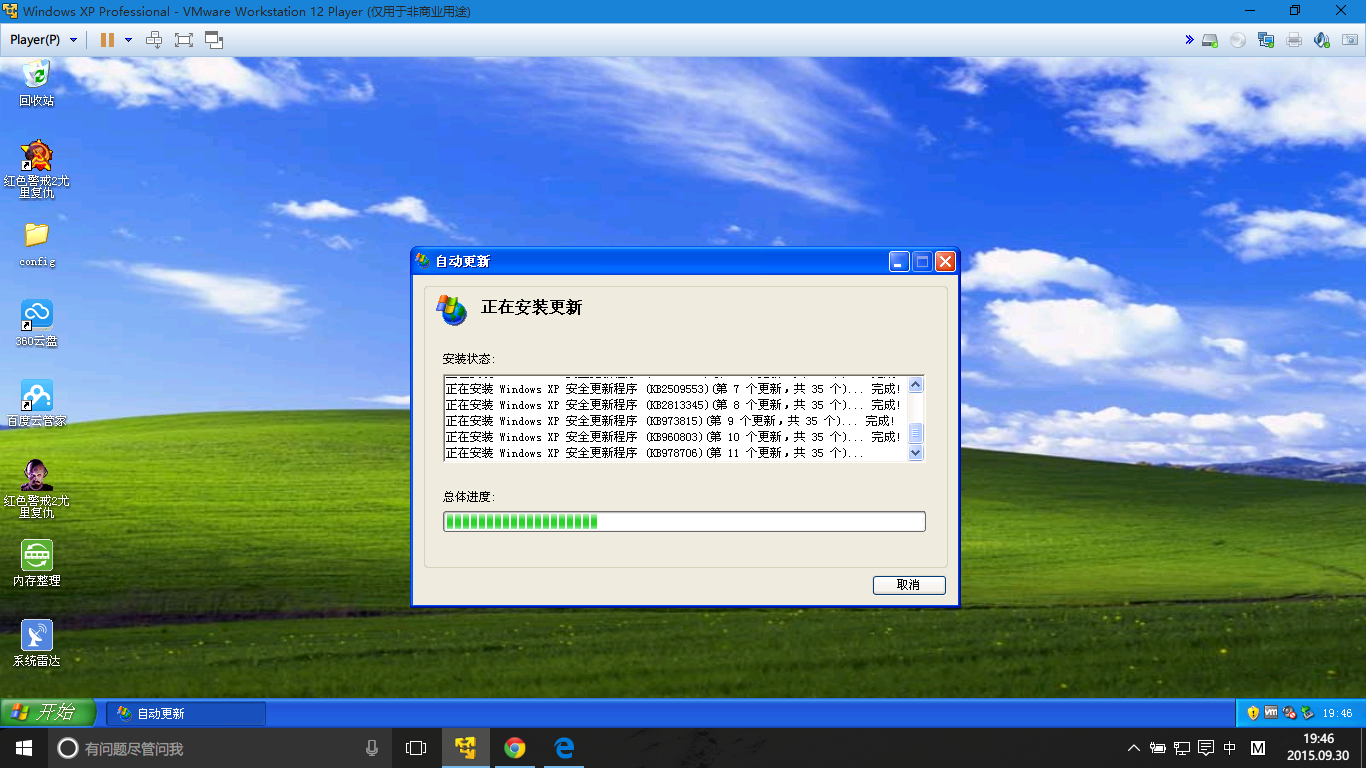Select the KB2813345 update line in status list
The height and width of the screenshot is (768, 1366).
pos(673,405)
